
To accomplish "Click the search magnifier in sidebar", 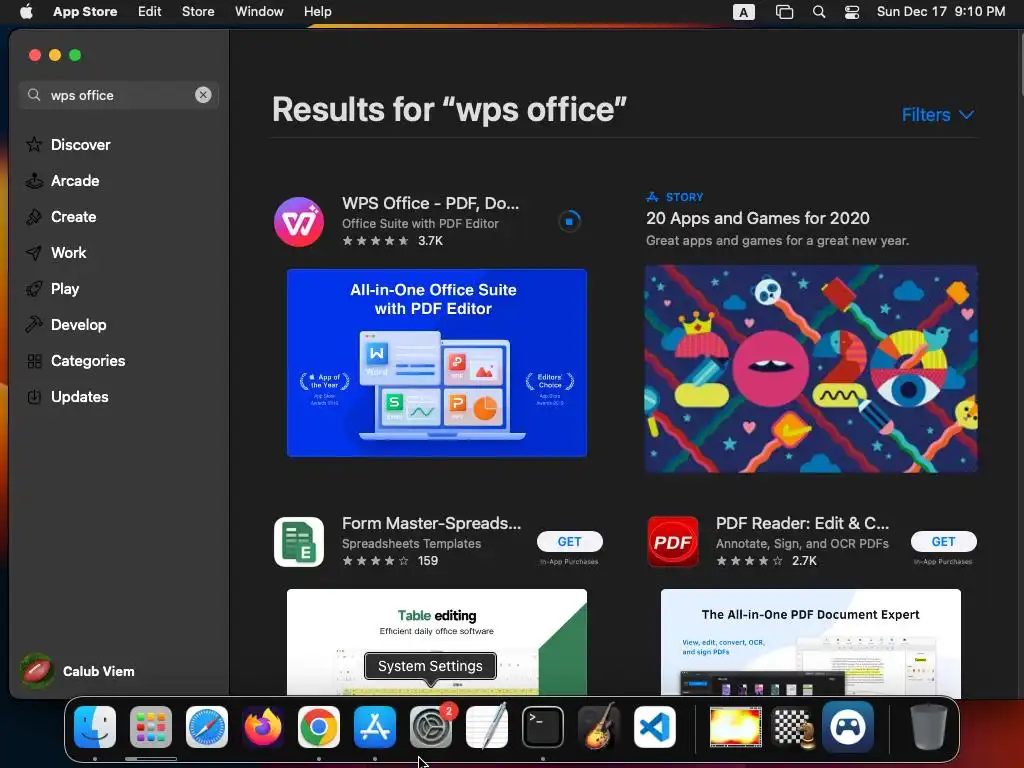I will pos(34,95).
